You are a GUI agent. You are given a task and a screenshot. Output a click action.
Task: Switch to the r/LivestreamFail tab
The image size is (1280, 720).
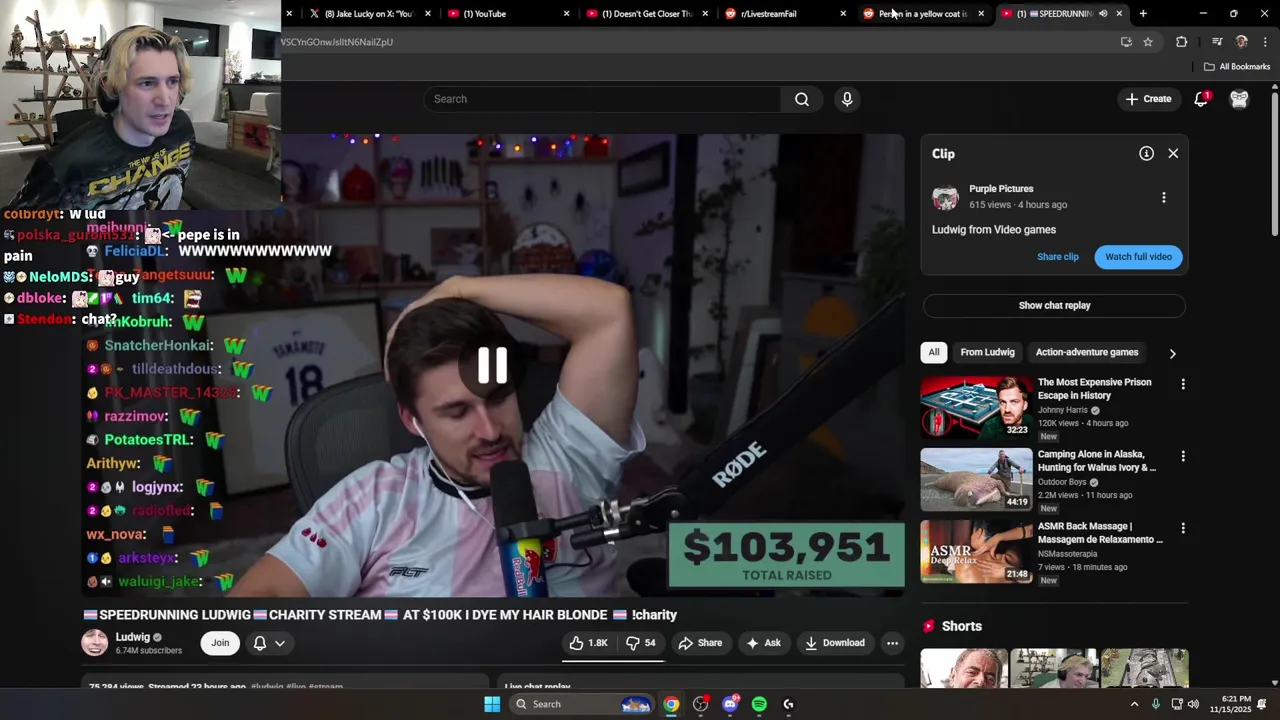pyautogui.click(x=768, y=14)
